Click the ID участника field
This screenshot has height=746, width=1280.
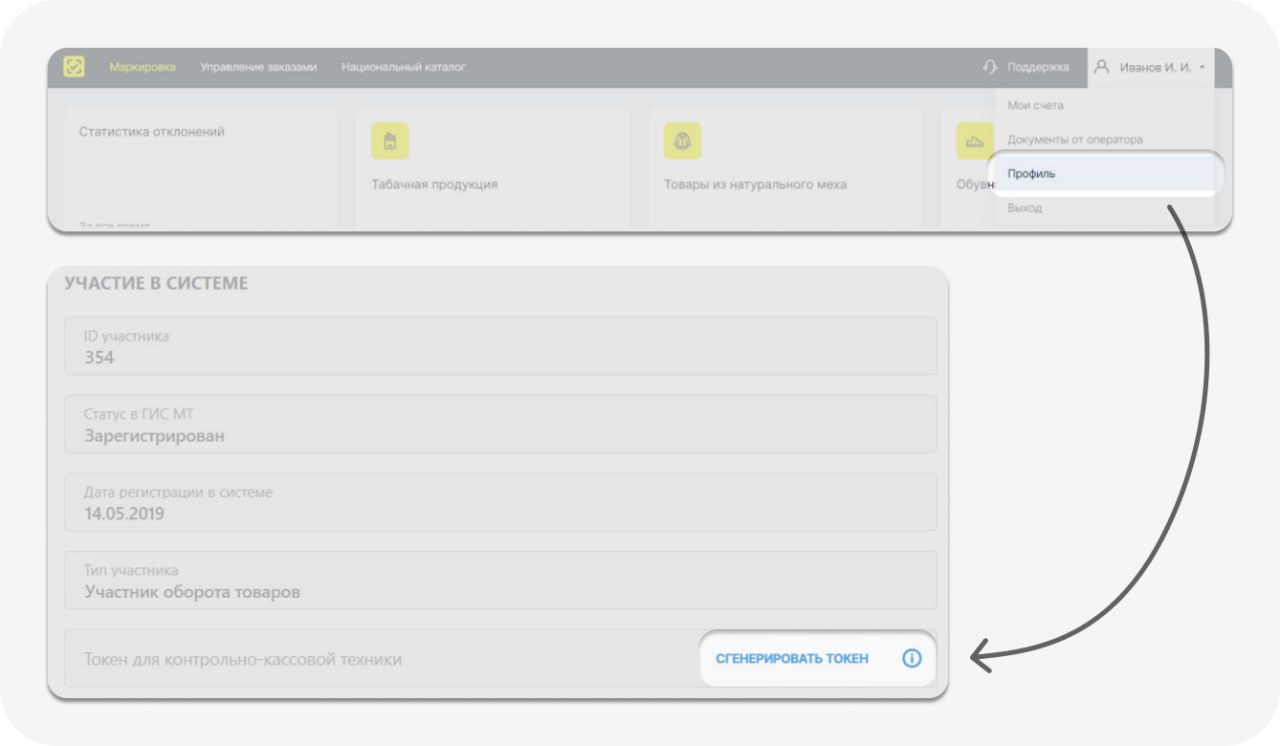500,346
